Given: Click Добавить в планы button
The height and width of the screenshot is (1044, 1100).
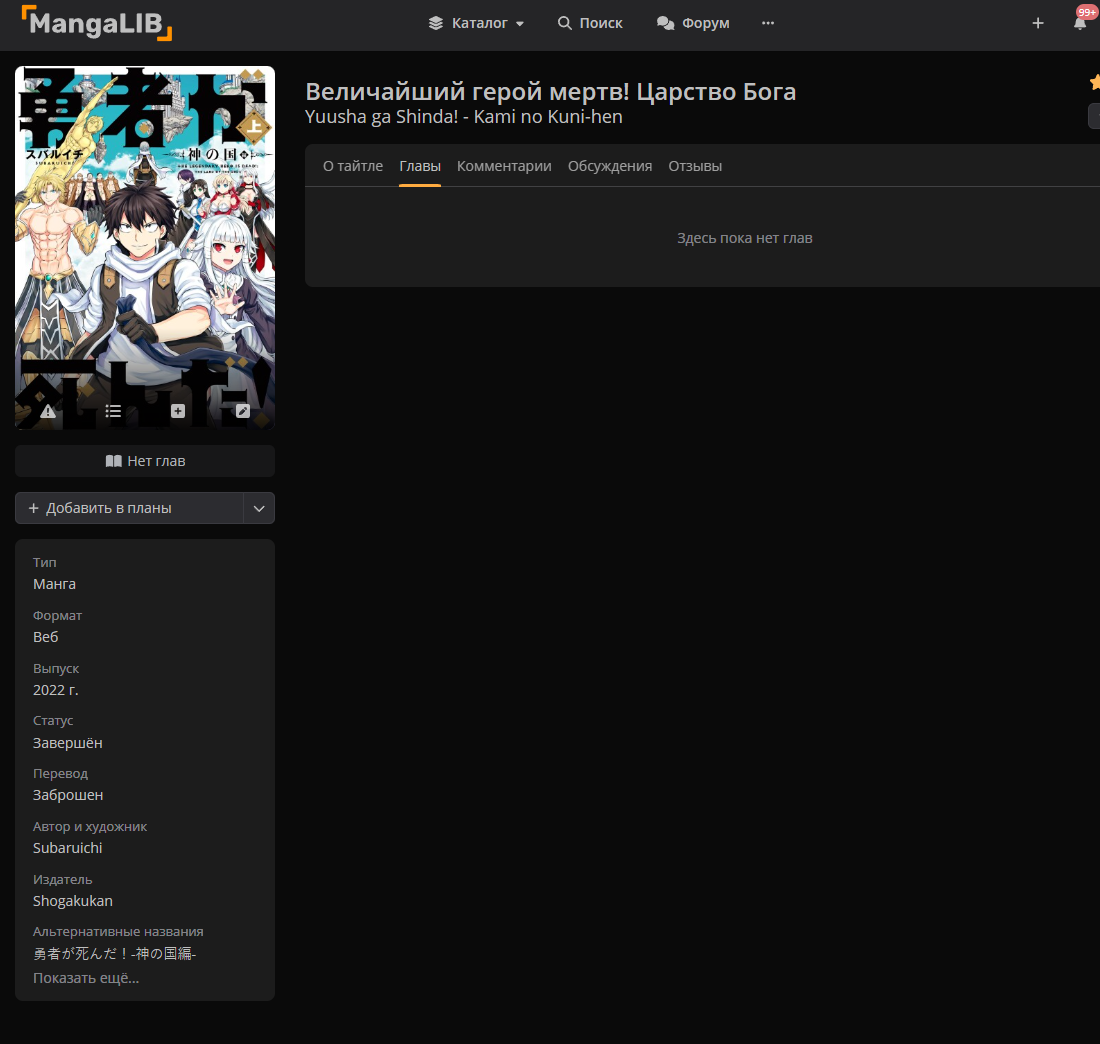Looking at the screenshot, I should (x=129, y=508).
